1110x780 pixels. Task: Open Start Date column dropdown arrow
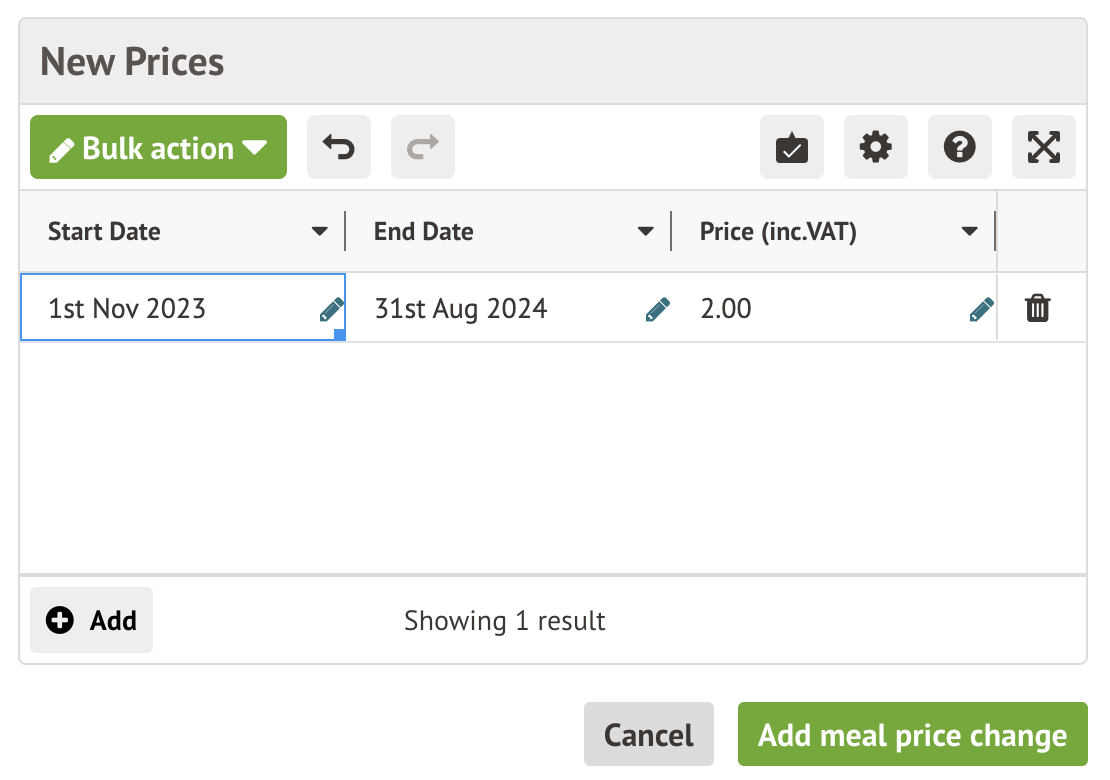[320, 232]
